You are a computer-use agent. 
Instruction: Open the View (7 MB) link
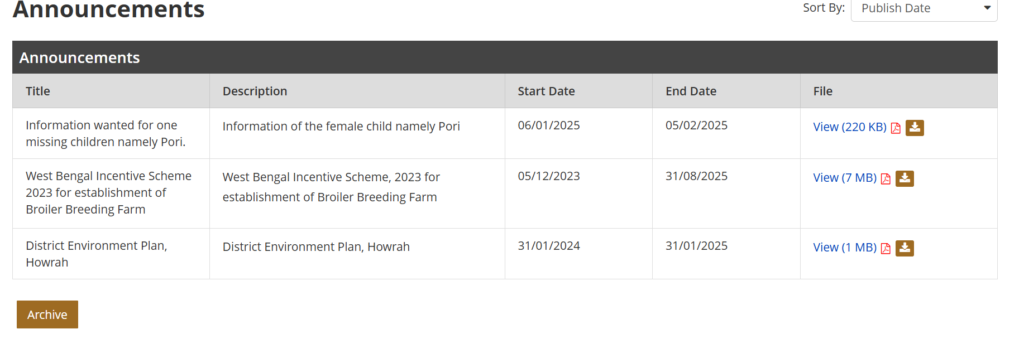[x=844, y=178]
